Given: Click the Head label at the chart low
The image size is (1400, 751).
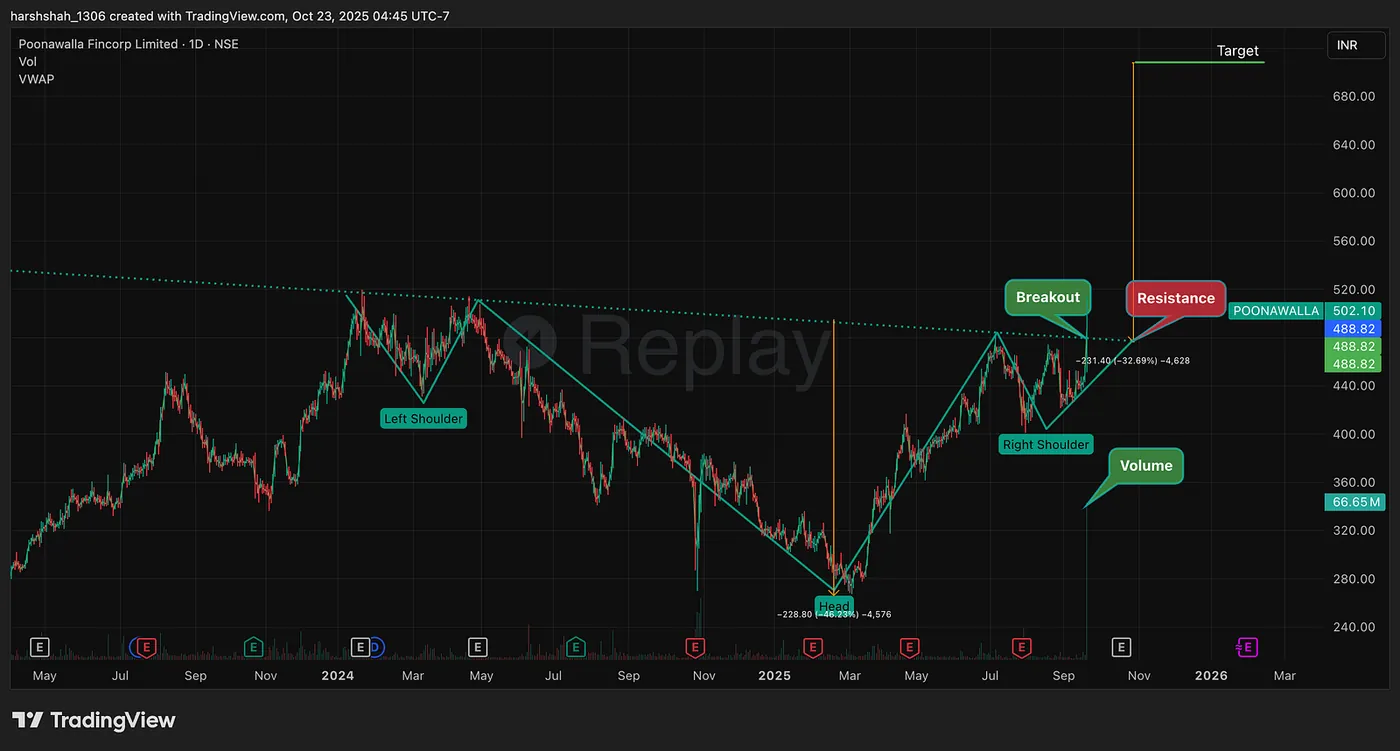Looking at the screenshot, I should click(834, 606).
